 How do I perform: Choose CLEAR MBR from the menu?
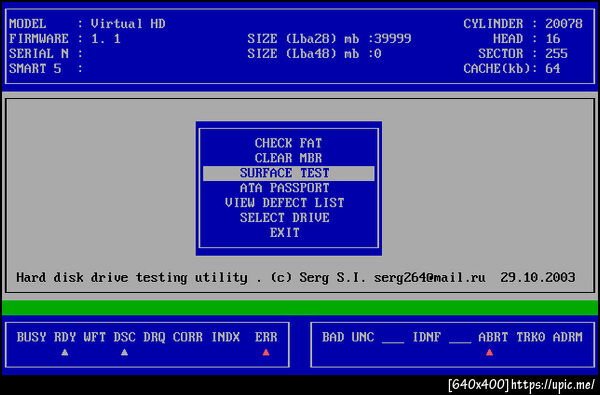pos(288,158)
